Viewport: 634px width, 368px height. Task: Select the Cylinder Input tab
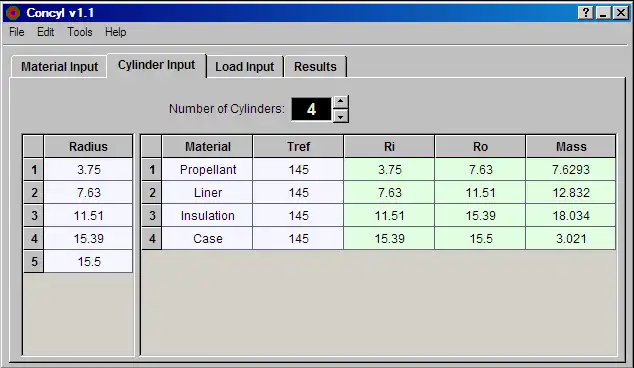pos(156,65)
